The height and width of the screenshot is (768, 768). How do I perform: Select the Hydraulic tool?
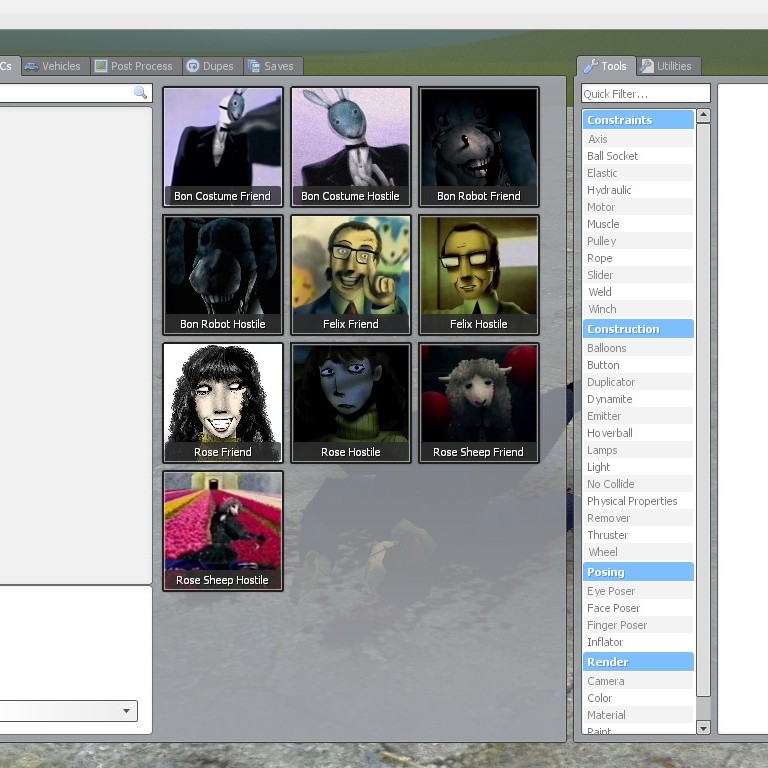[638, 190]
